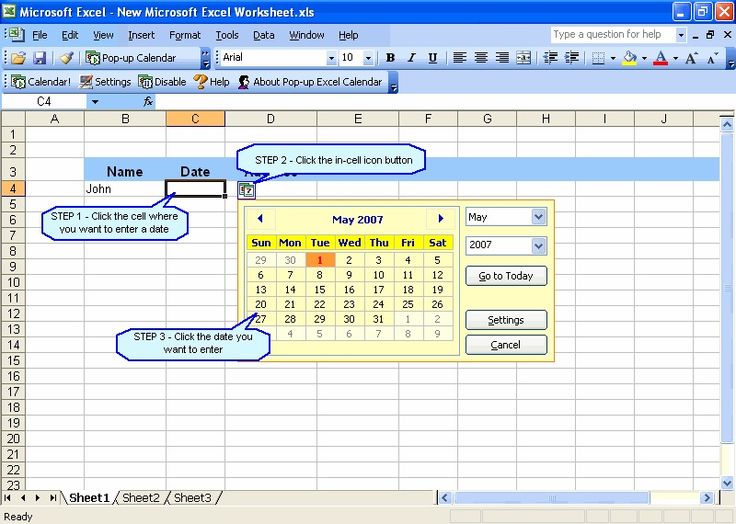Open the Data menu
This screenshot has height=524, width=736.
click(x=264, y=35)
